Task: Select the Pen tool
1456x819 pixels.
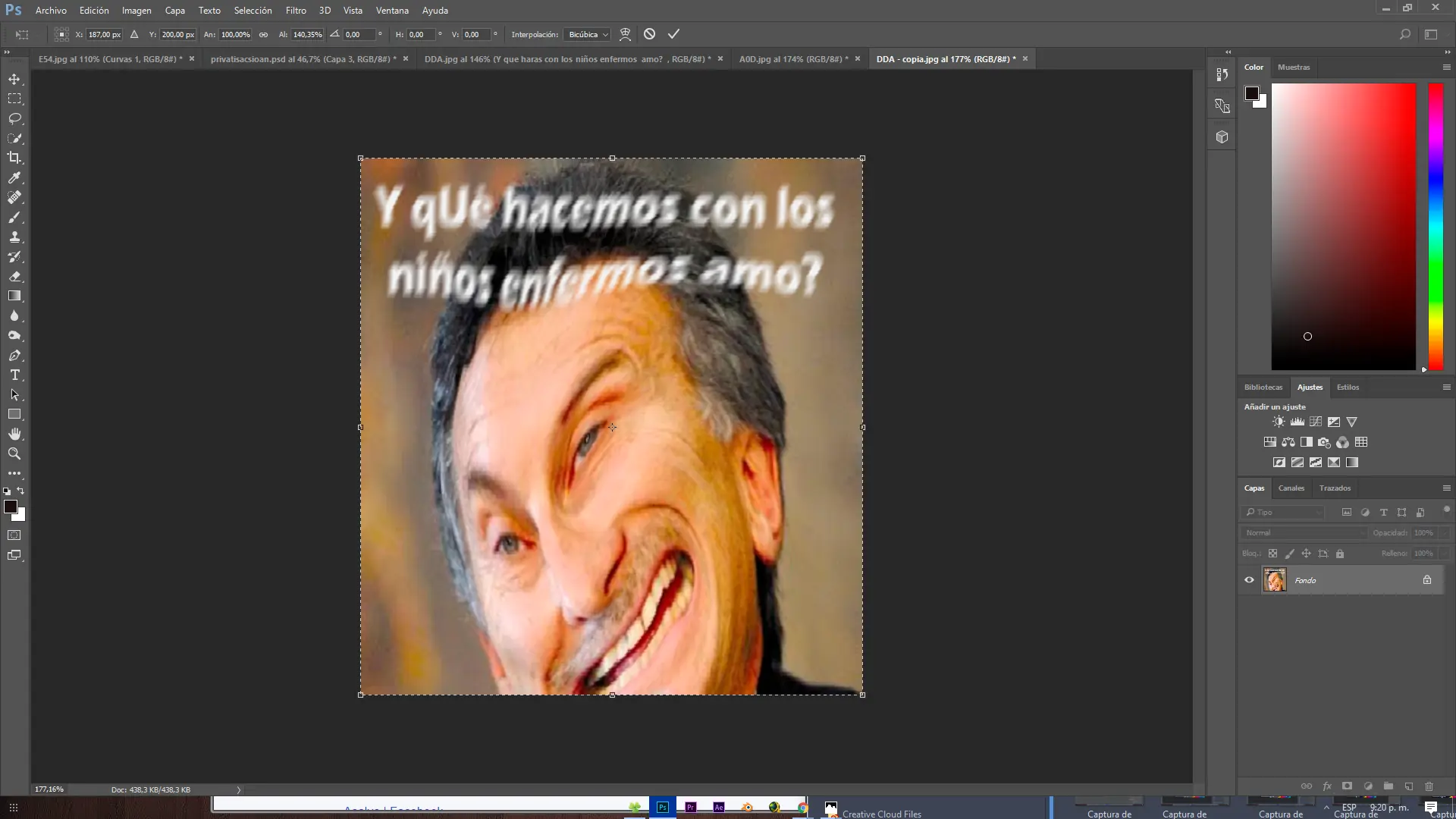Action: coord(14,355)
